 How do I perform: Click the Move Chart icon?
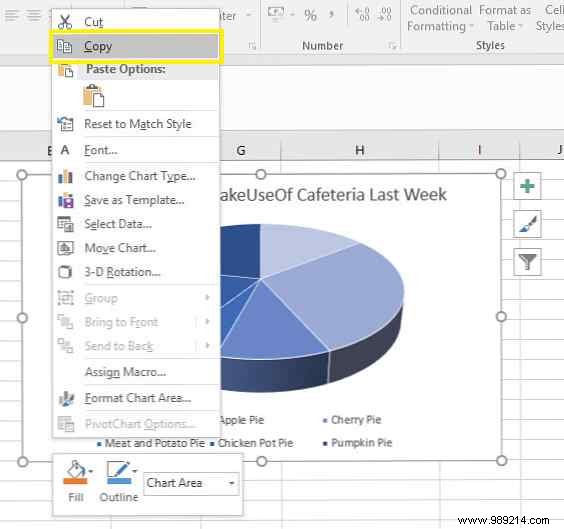[65, 248]
